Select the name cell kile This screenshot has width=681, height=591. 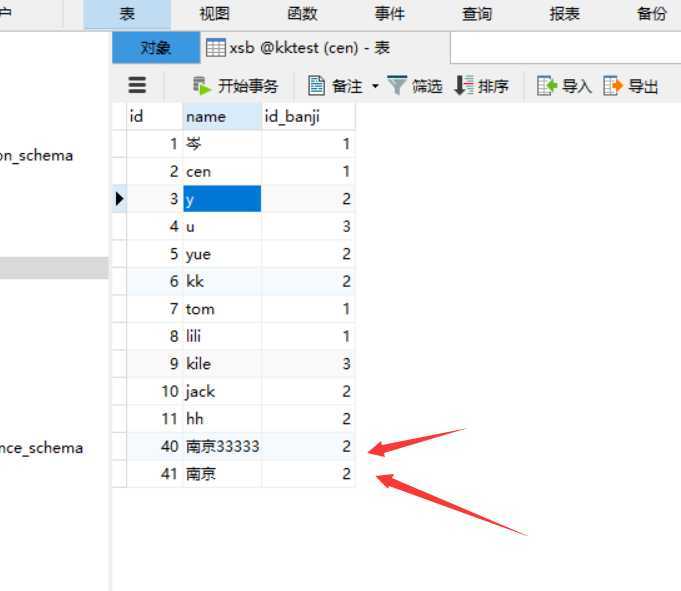222,363
